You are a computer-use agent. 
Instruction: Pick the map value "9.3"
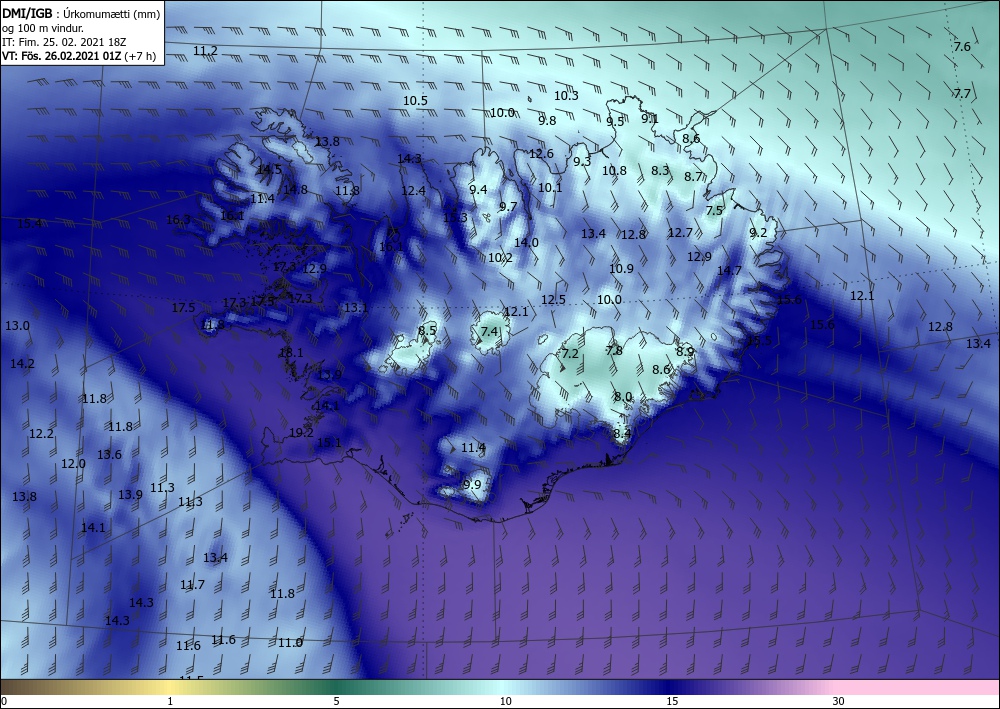[x=582, y=161]
